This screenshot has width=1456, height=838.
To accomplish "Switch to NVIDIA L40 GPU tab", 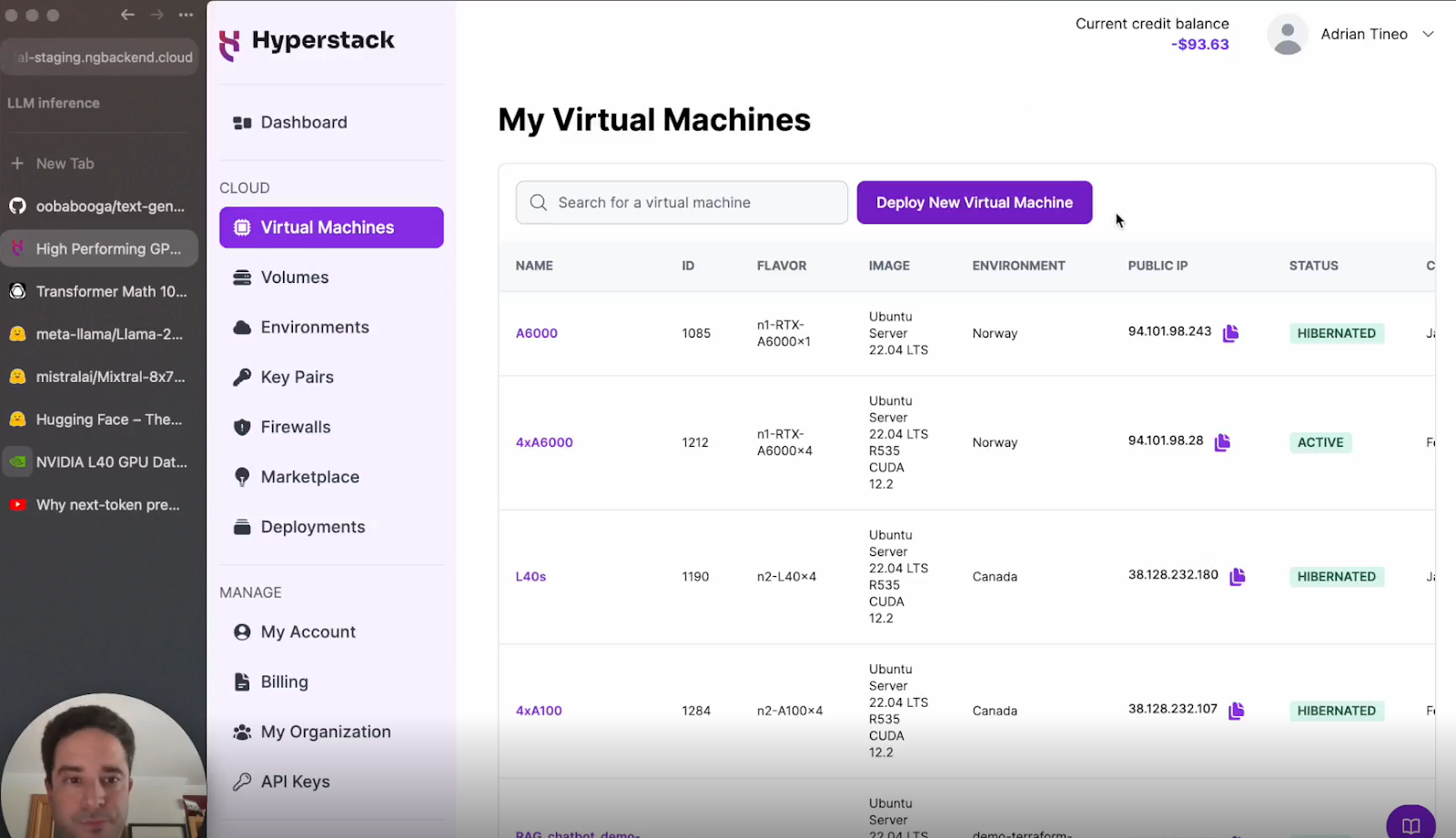I will coord(100,462).
